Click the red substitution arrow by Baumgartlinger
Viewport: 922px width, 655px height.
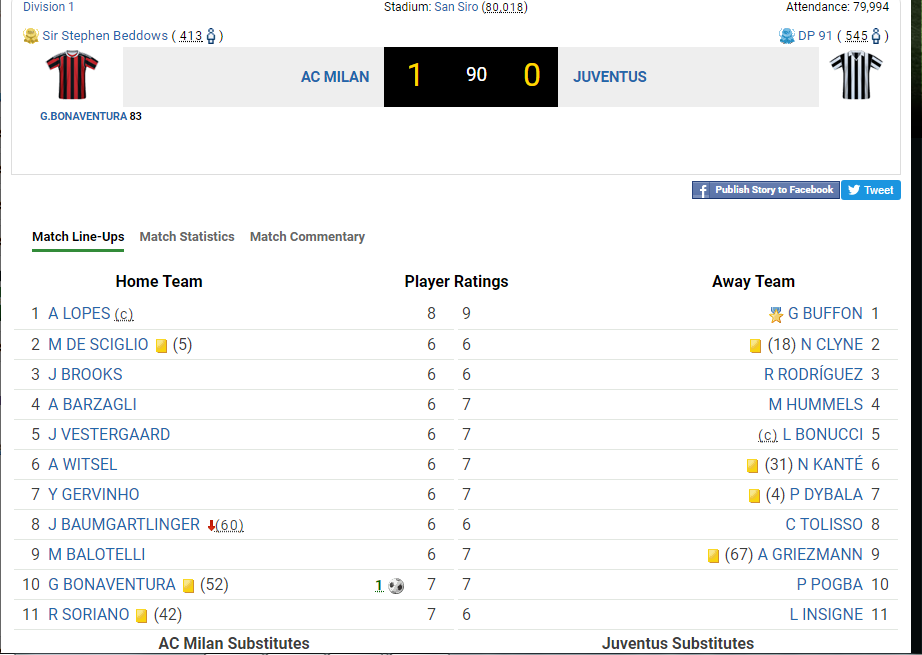[211, 525]
